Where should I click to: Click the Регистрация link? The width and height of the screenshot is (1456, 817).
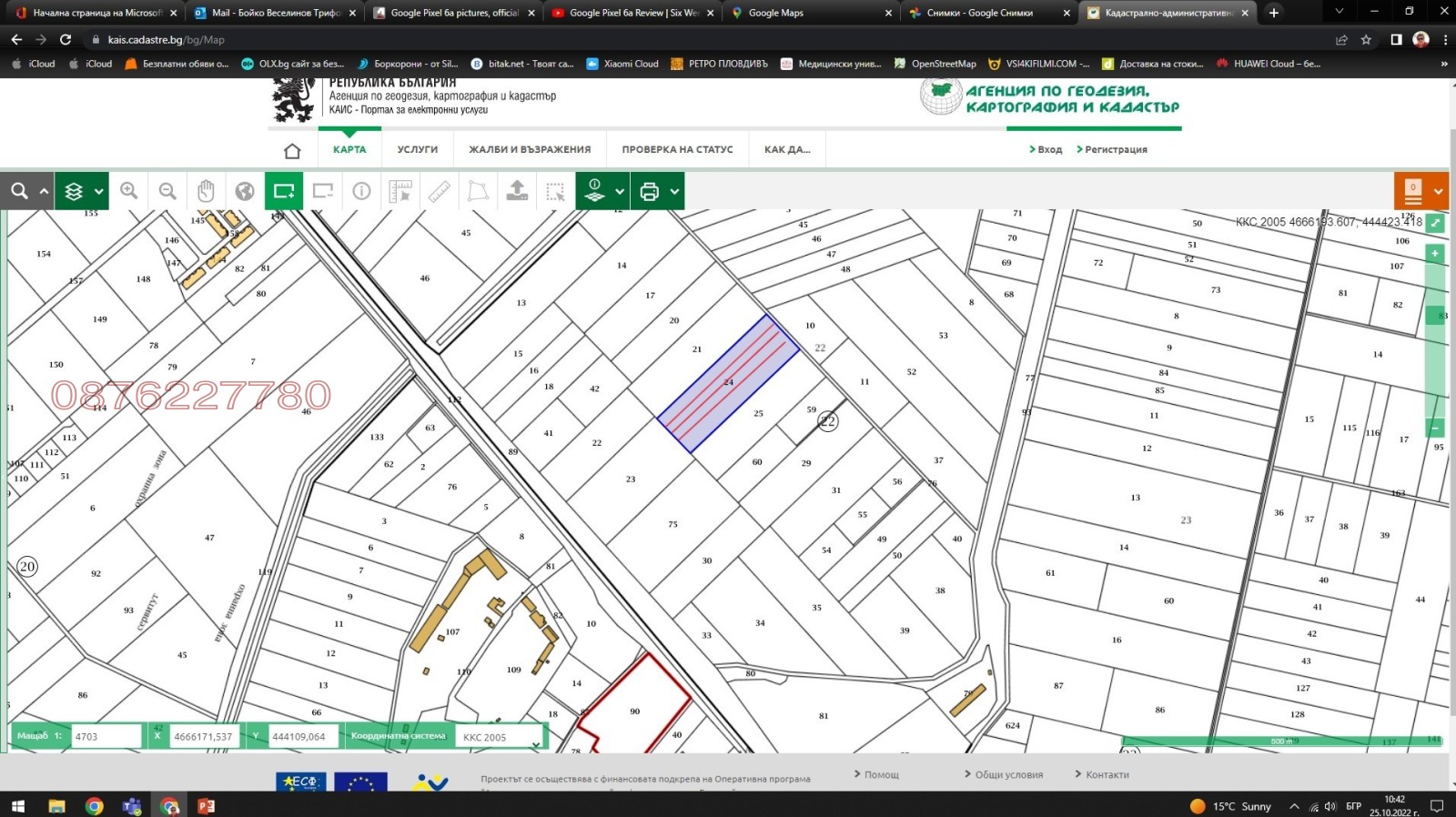point(1115,149)
